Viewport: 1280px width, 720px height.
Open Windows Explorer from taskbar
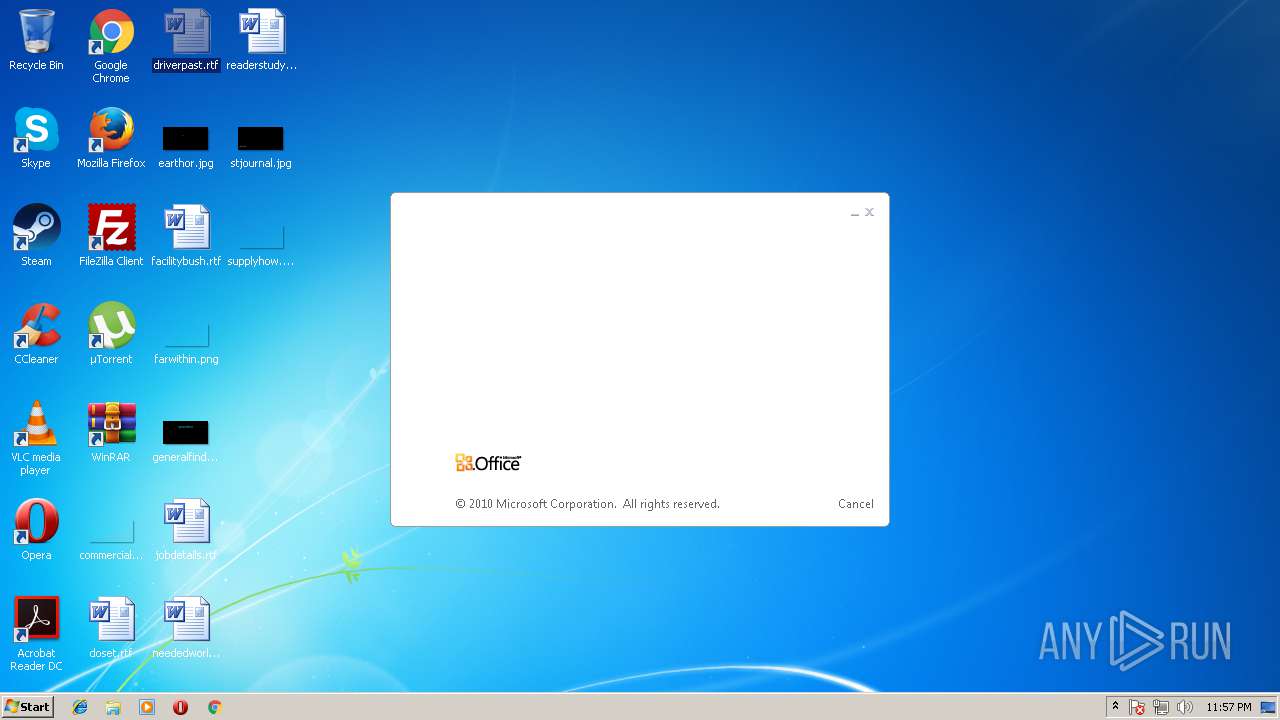tap(113, 707)
